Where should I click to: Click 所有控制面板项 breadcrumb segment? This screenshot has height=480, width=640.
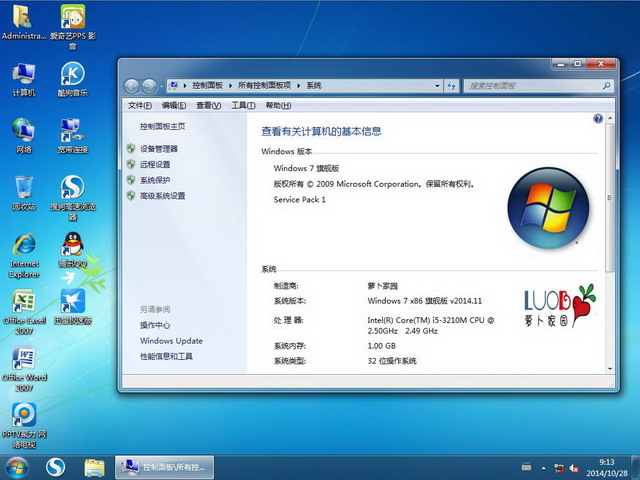[264, 85]
